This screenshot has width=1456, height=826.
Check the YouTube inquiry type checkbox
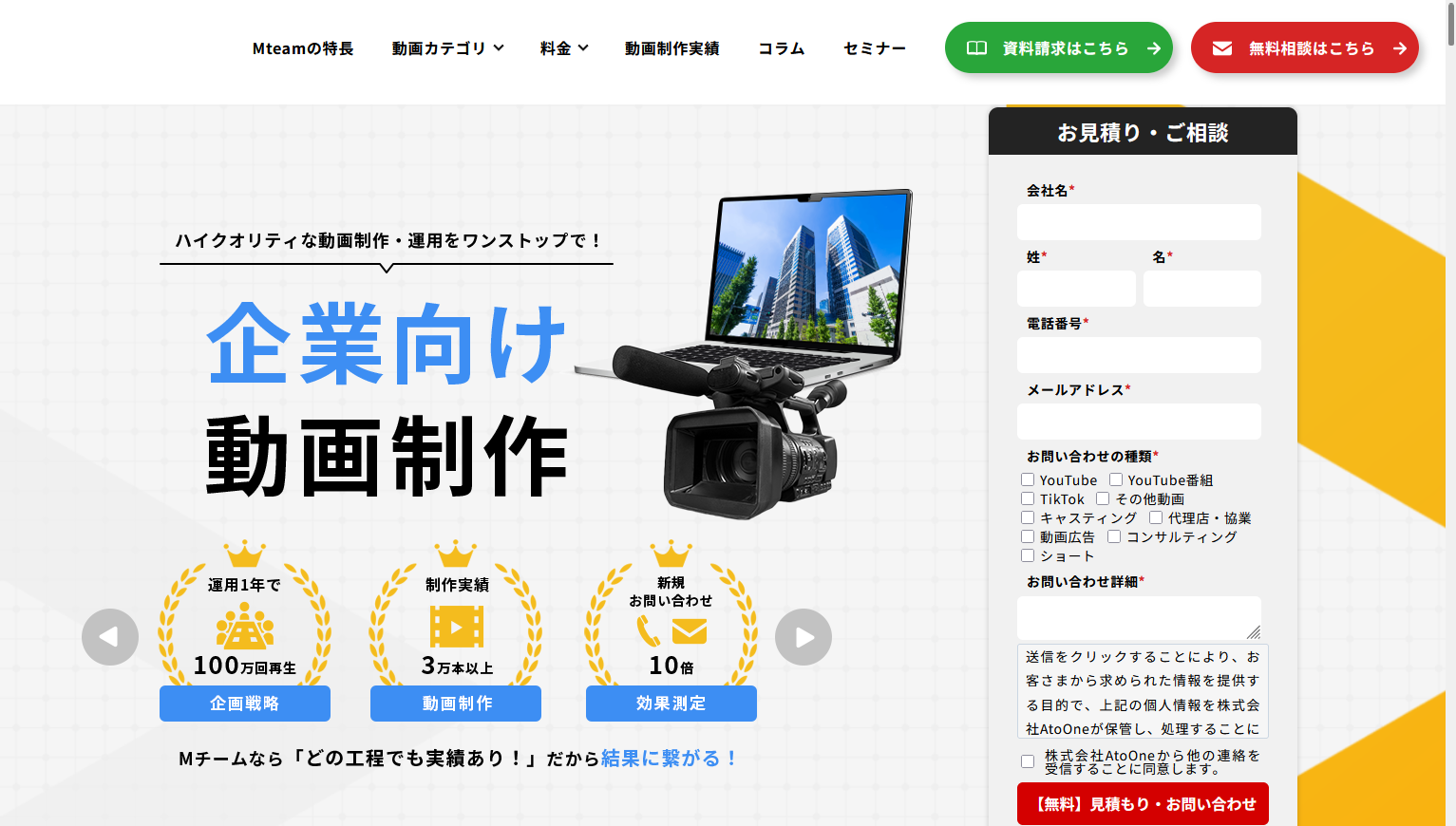click(x=1028, y=480)
